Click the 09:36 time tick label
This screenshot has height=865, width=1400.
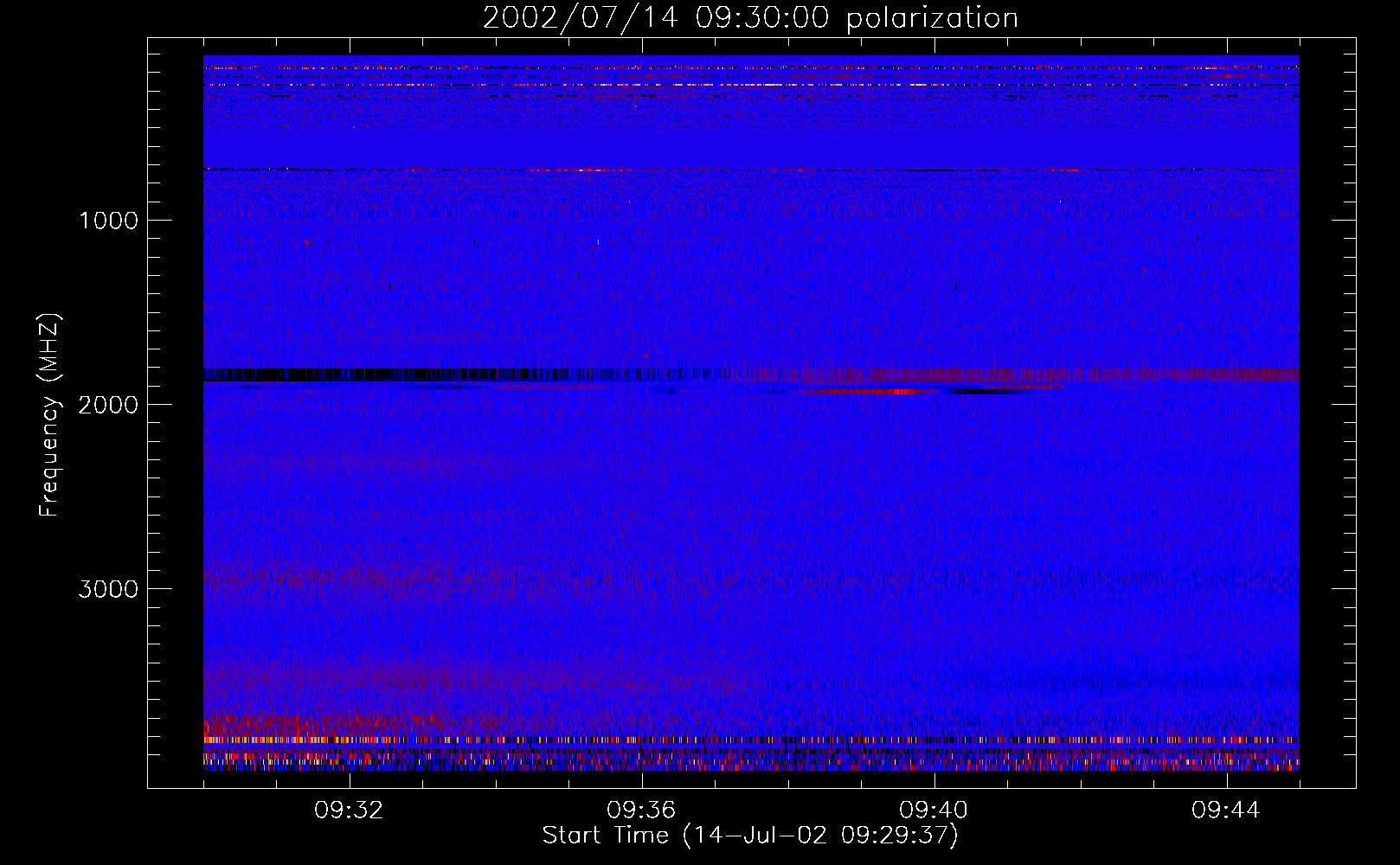(641, 811)
